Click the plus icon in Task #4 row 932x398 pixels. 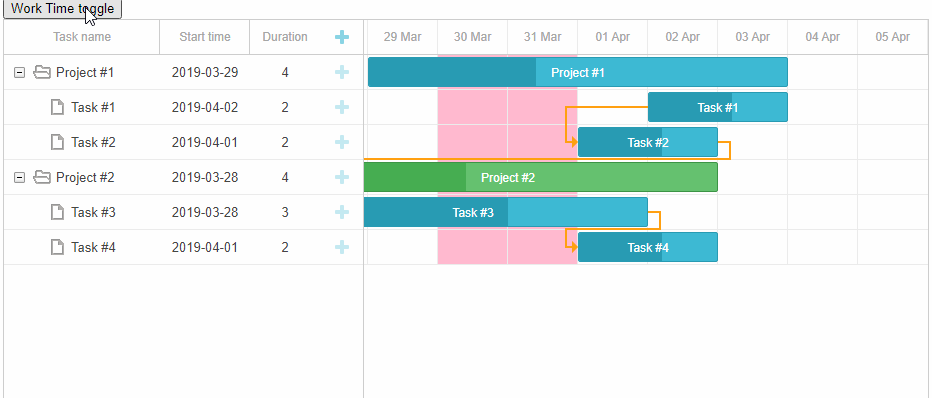tap(342, 247)
